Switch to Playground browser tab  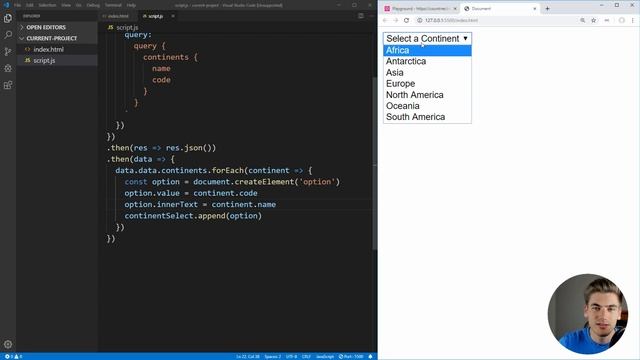click(x=420, y=8)
